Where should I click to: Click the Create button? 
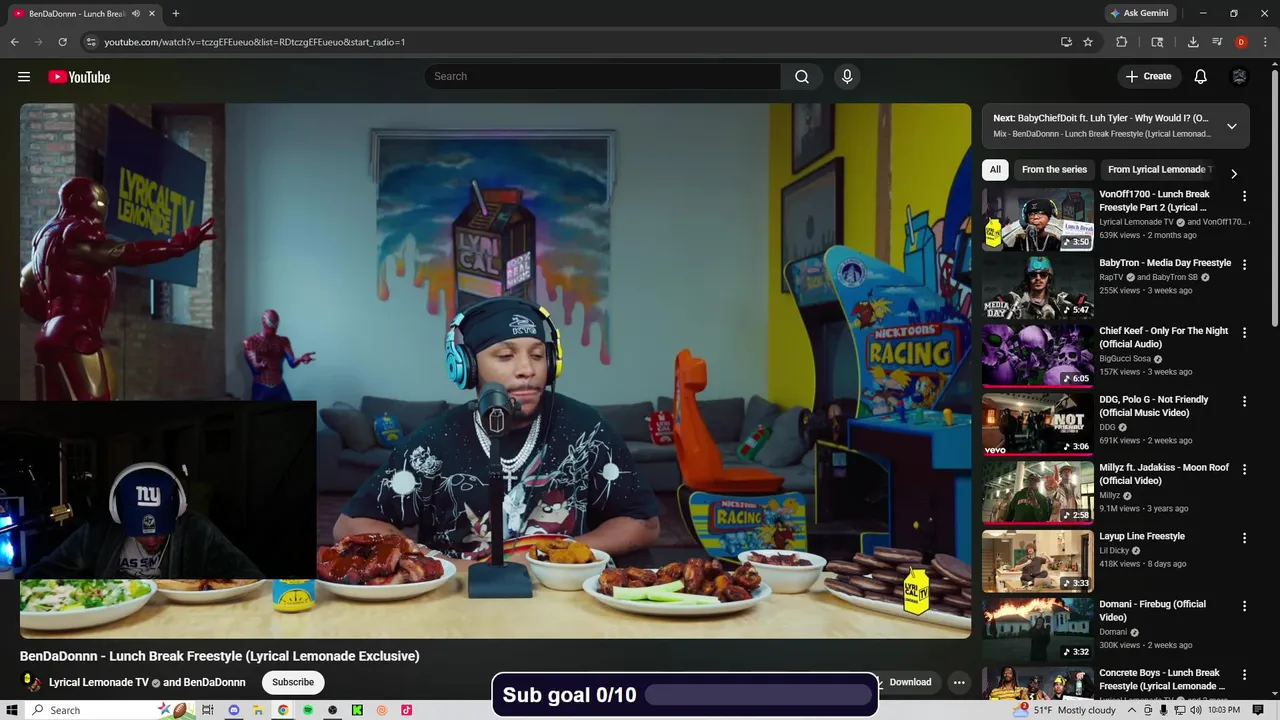tap(1148, 76)
